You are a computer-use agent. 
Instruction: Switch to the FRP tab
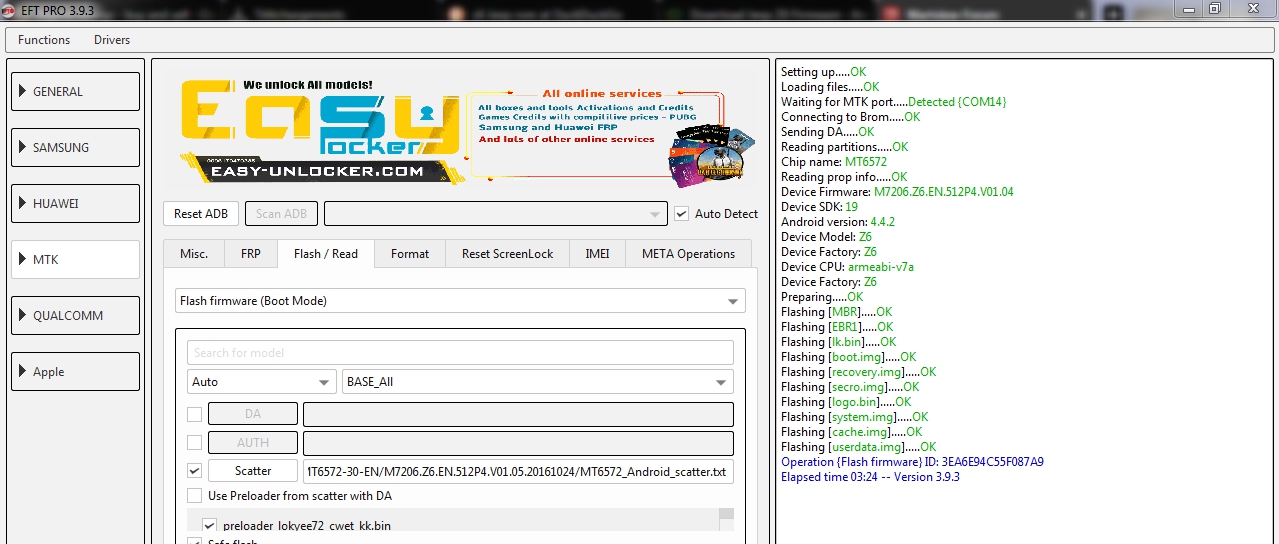251,254
